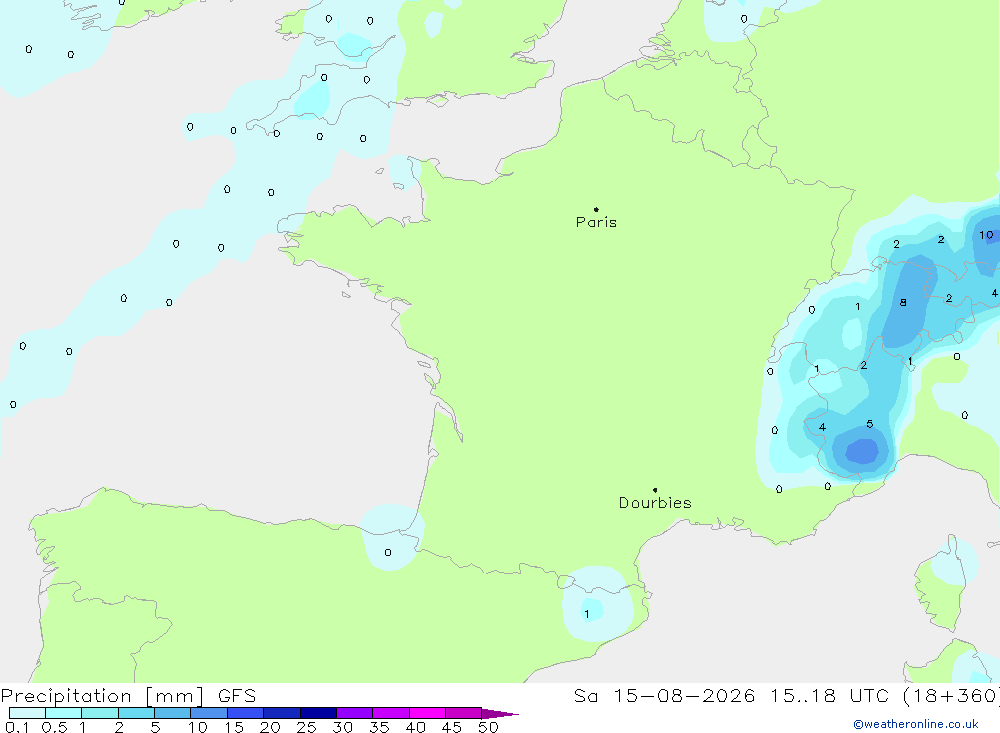Click the '50' legend scale value
The image size is (1000, 733).
pos(488,727)
